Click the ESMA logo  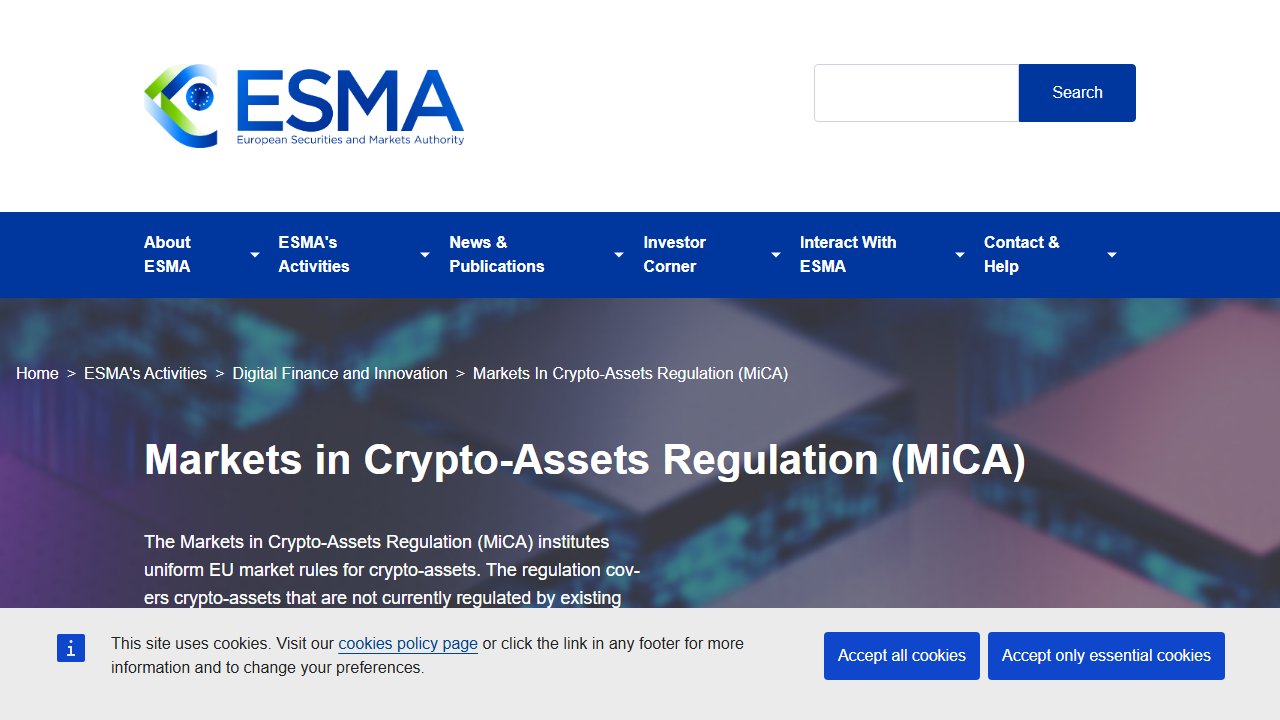click(304, 106)
